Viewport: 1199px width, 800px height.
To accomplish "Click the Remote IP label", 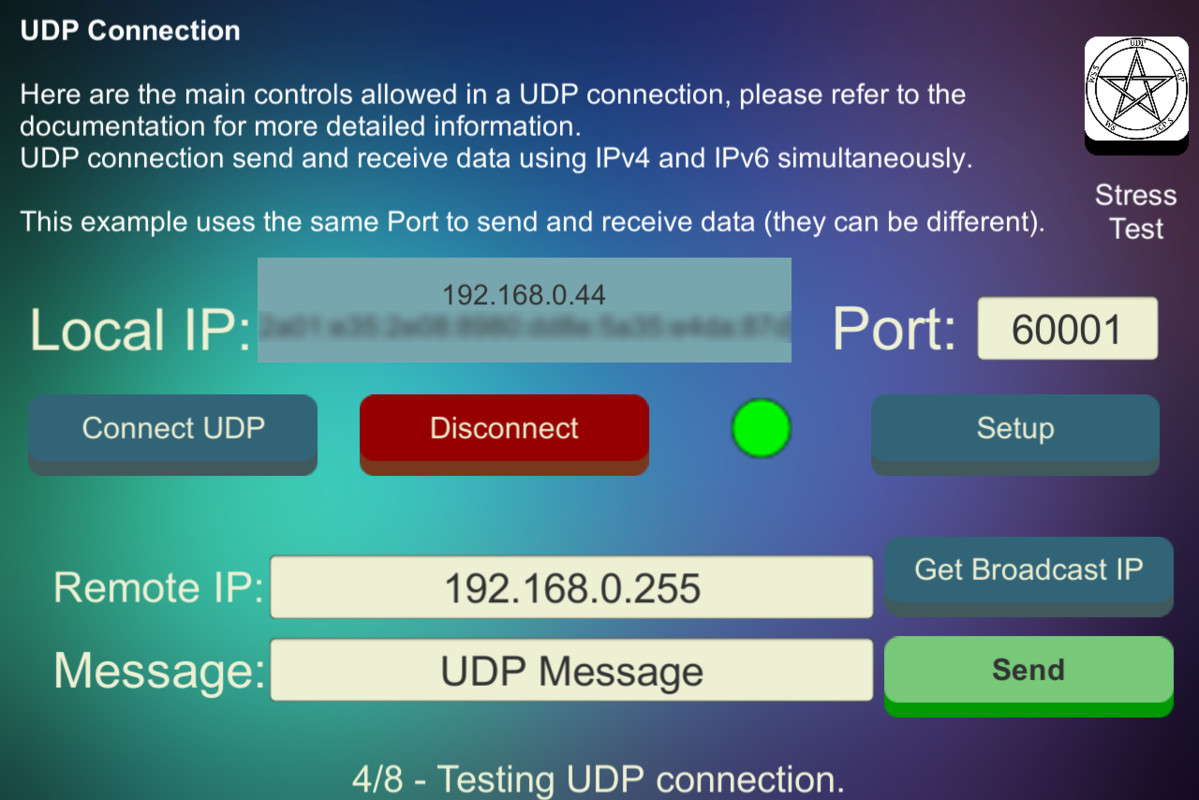I will (158, 587).
